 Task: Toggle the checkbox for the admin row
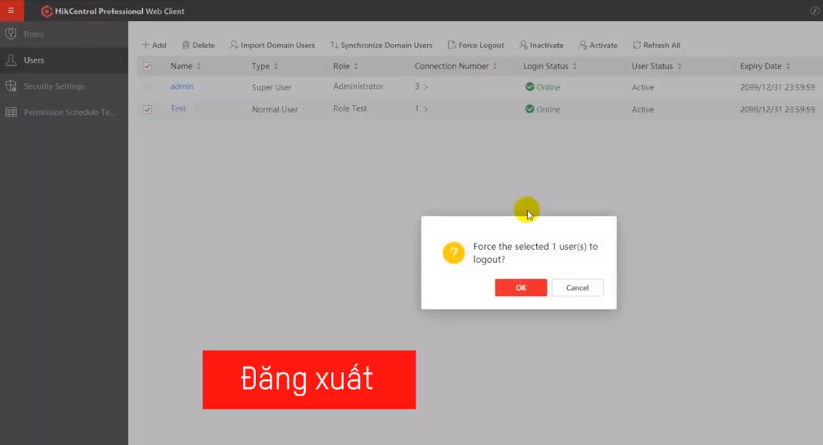tap(147, 87)
